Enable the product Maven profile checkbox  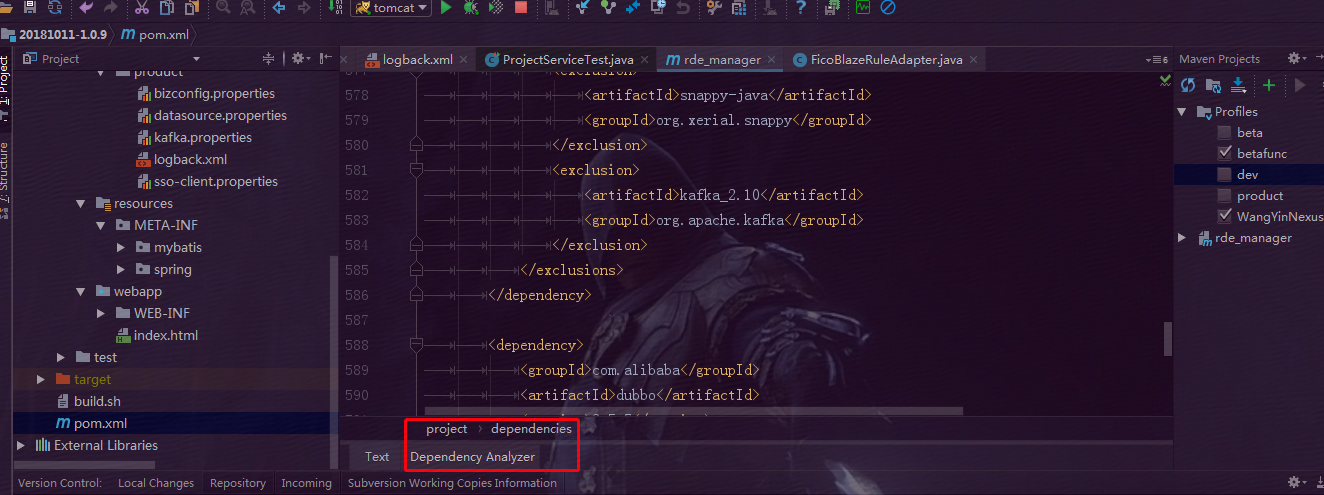(x=1225, y=195)
